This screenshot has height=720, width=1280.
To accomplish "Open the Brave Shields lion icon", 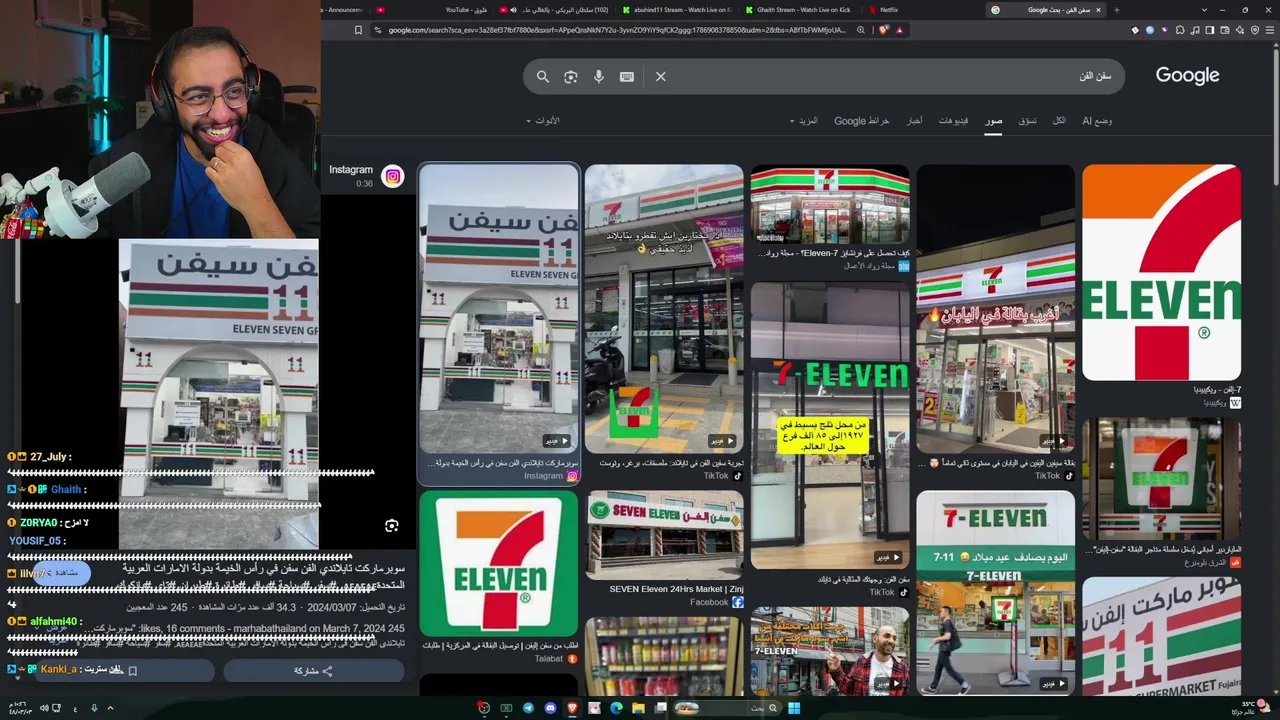I will click(883, 30).
